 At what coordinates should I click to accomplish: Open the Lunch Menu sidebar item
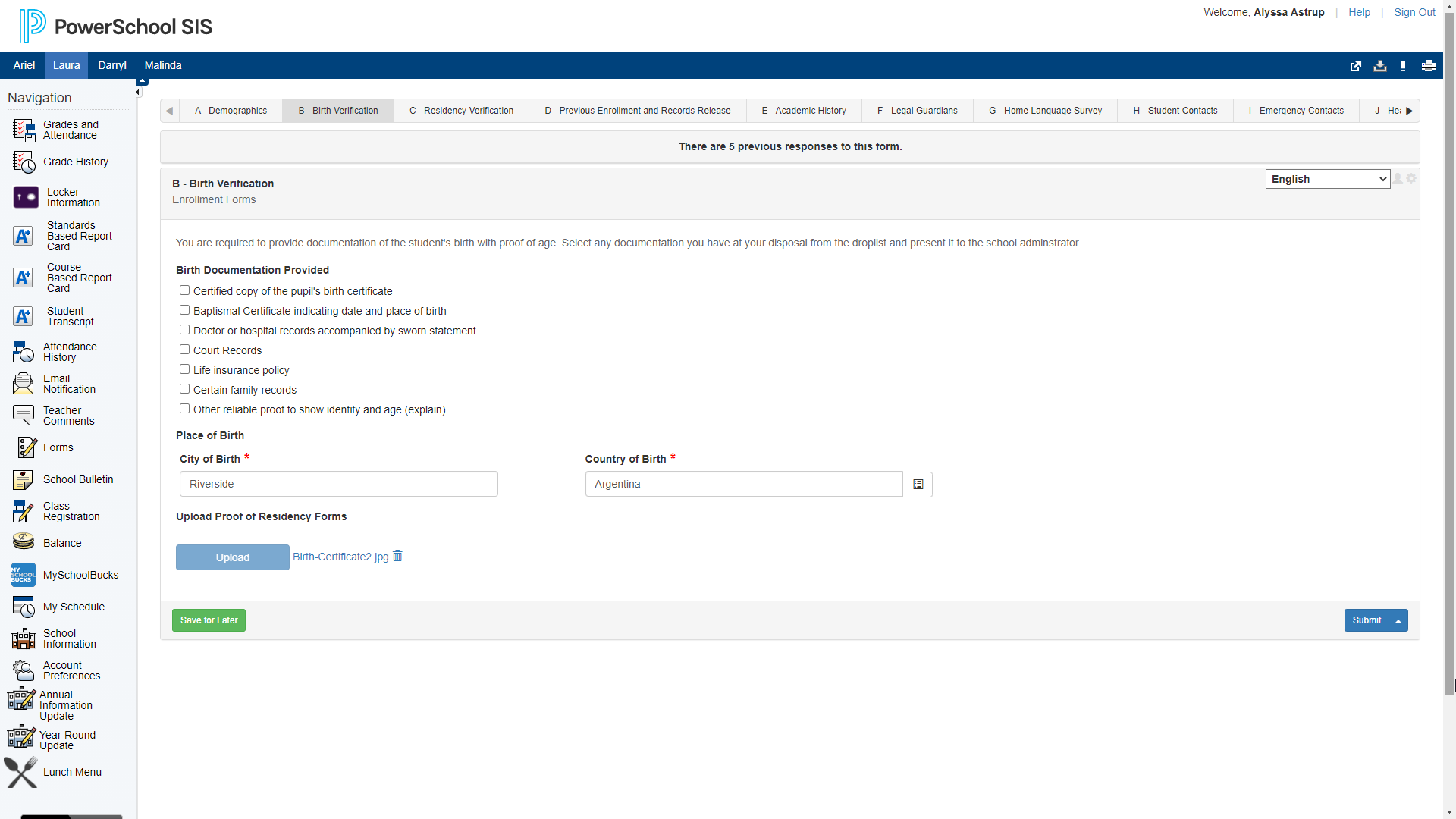tap(72, 772)
